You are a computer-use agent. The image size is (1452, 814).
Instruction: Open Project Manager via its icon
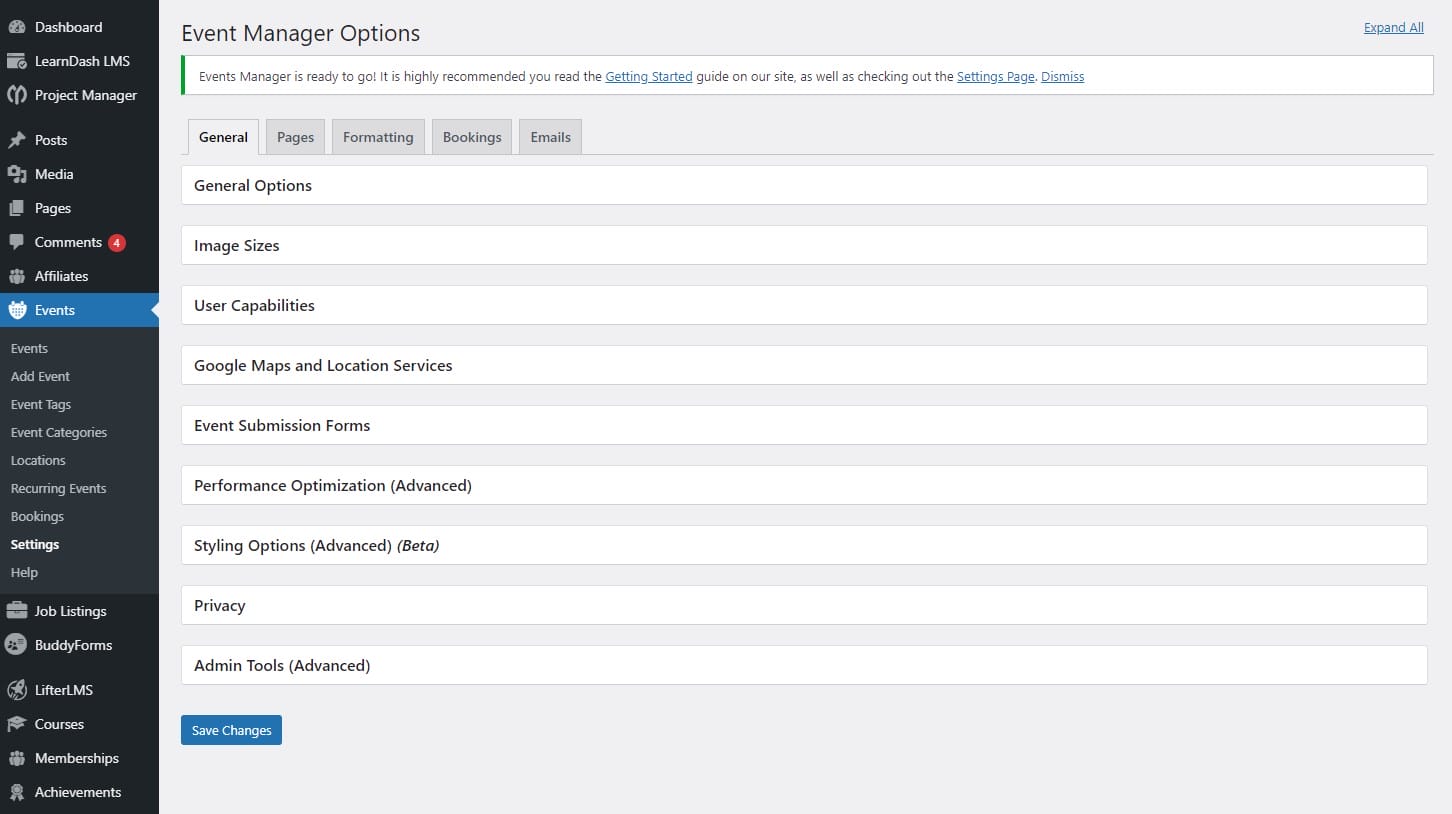click(x=17, y=95)
